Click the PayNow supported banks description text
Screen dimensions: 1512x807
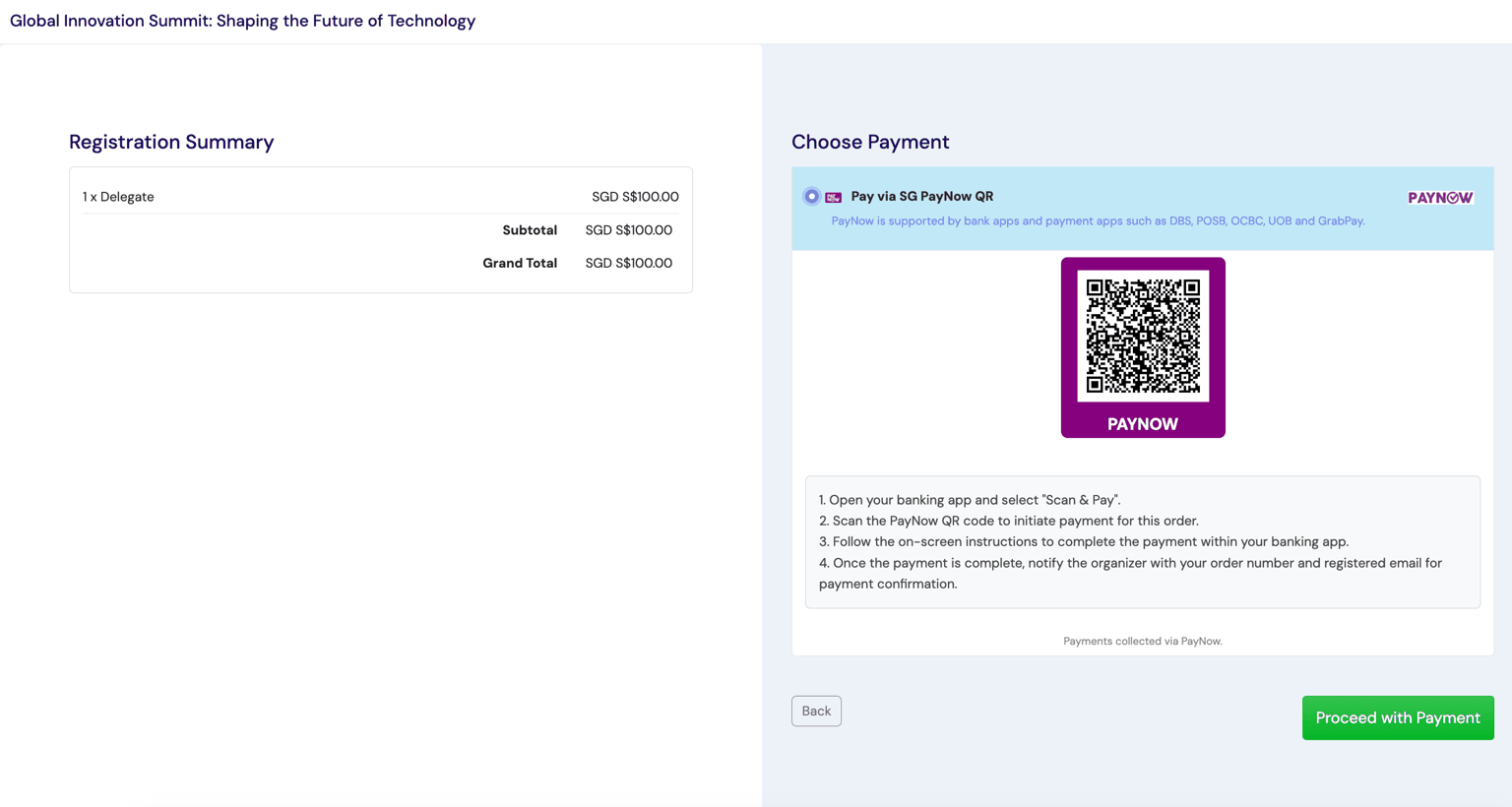(1098, 220)
